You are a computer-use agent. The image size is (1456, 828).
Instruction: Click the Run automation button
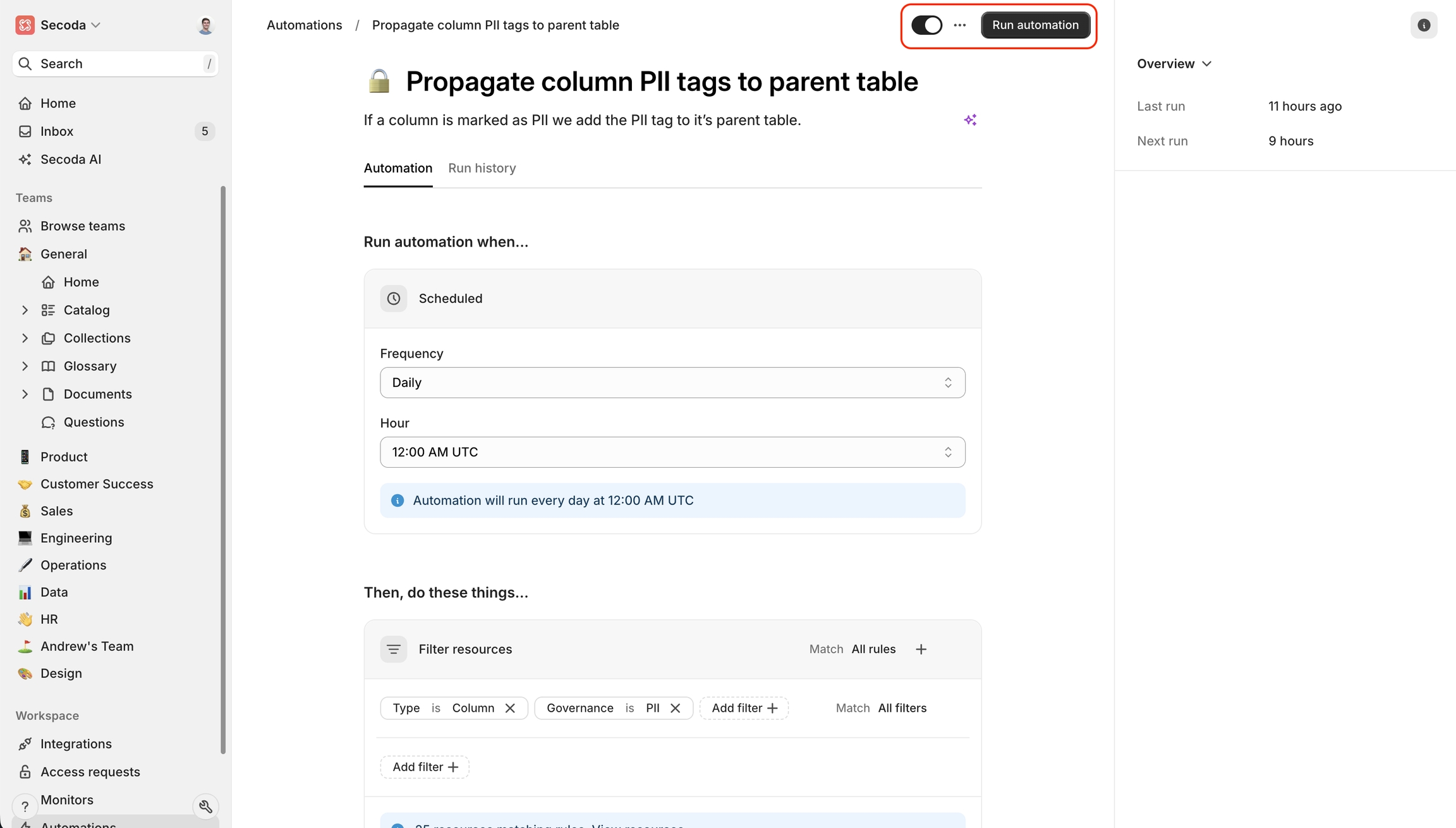point(1035,25)
